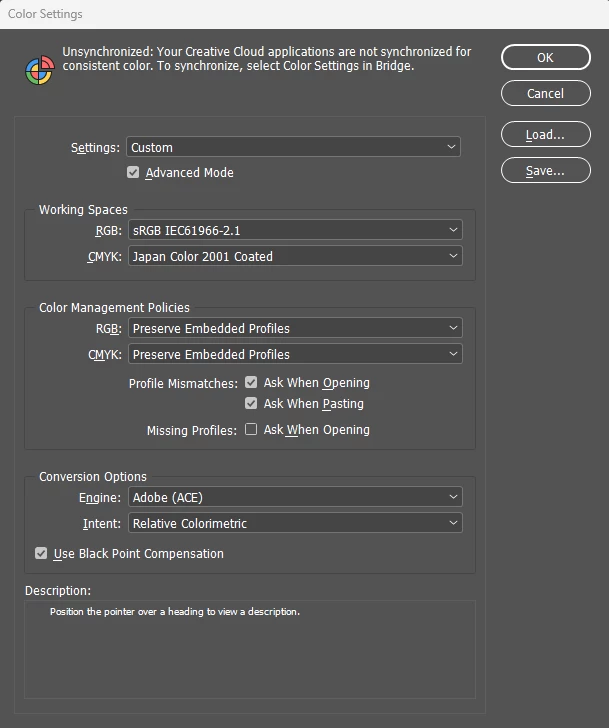Image resolution: width=609 pixels, height=728 pixels.
Task: Click the Settings label
Action: pos(95,148)
